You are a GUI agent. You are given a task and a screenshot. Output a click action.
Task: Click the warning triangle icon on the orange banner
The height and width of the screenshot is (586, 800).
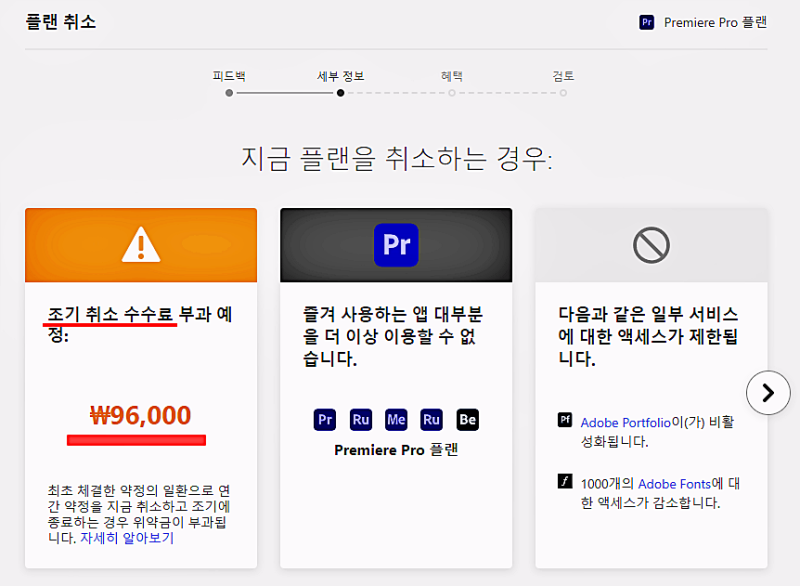[141, 244]
